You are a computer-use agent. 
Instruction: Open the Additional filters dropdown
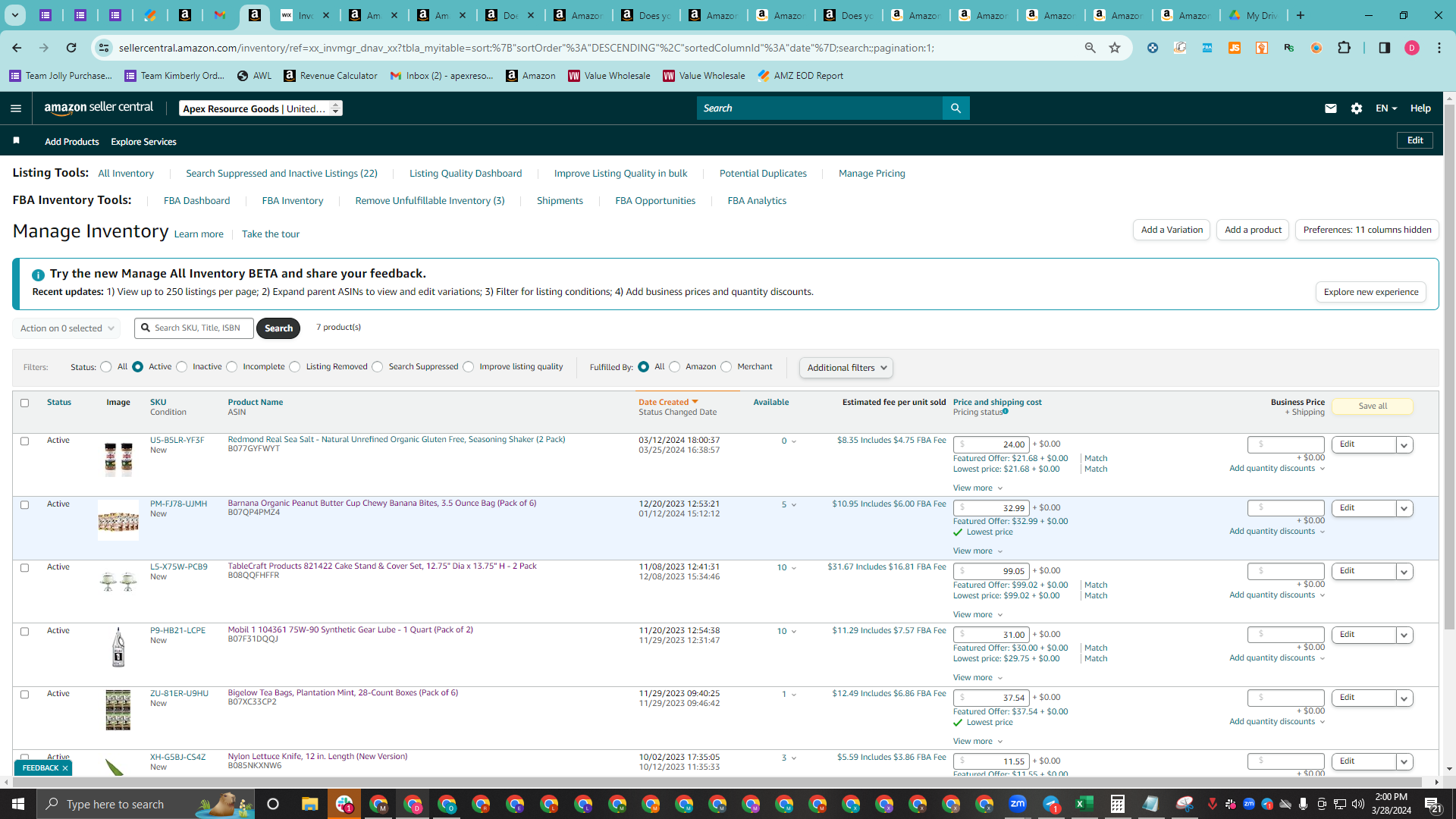pos(846,368)
